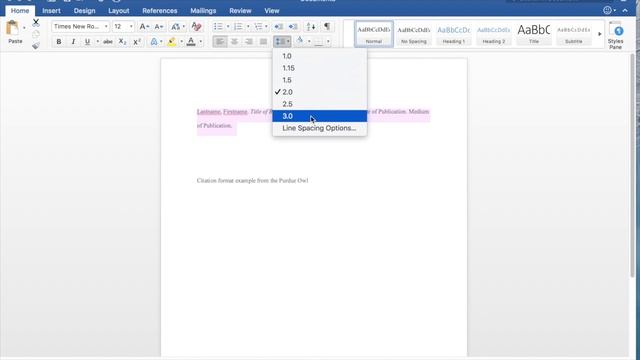This screenshot has height=360, width=640.
Task: Apply strikethrough with the abc icon
Action: [108, 42]
